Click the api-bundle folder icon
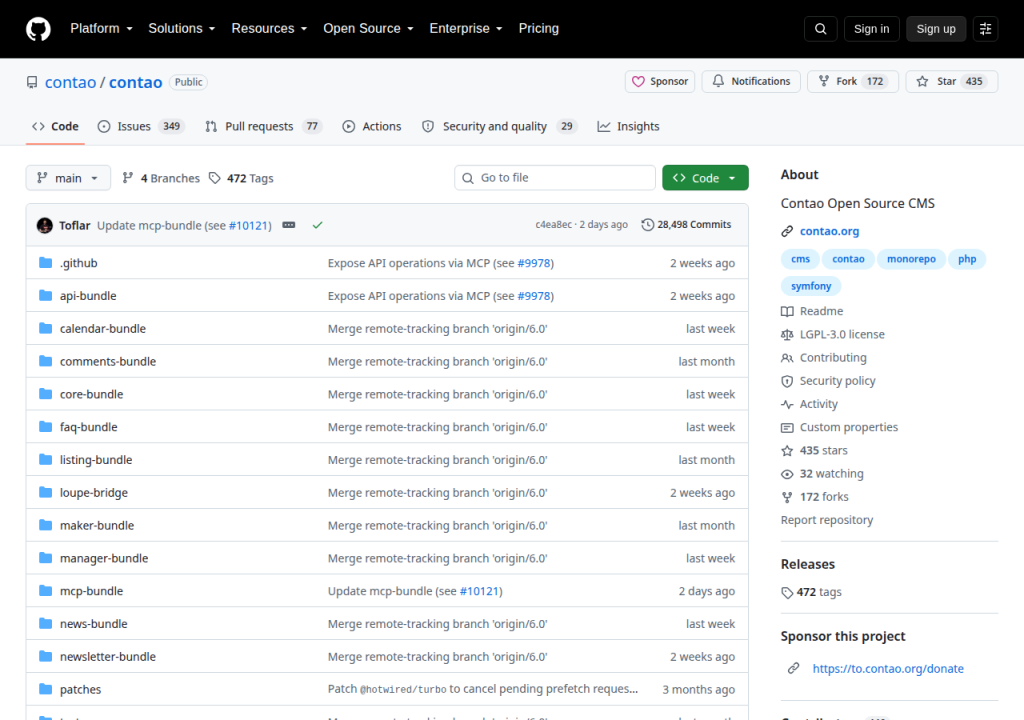Screen dimensions: 1024x720 [x=45, y=295]
